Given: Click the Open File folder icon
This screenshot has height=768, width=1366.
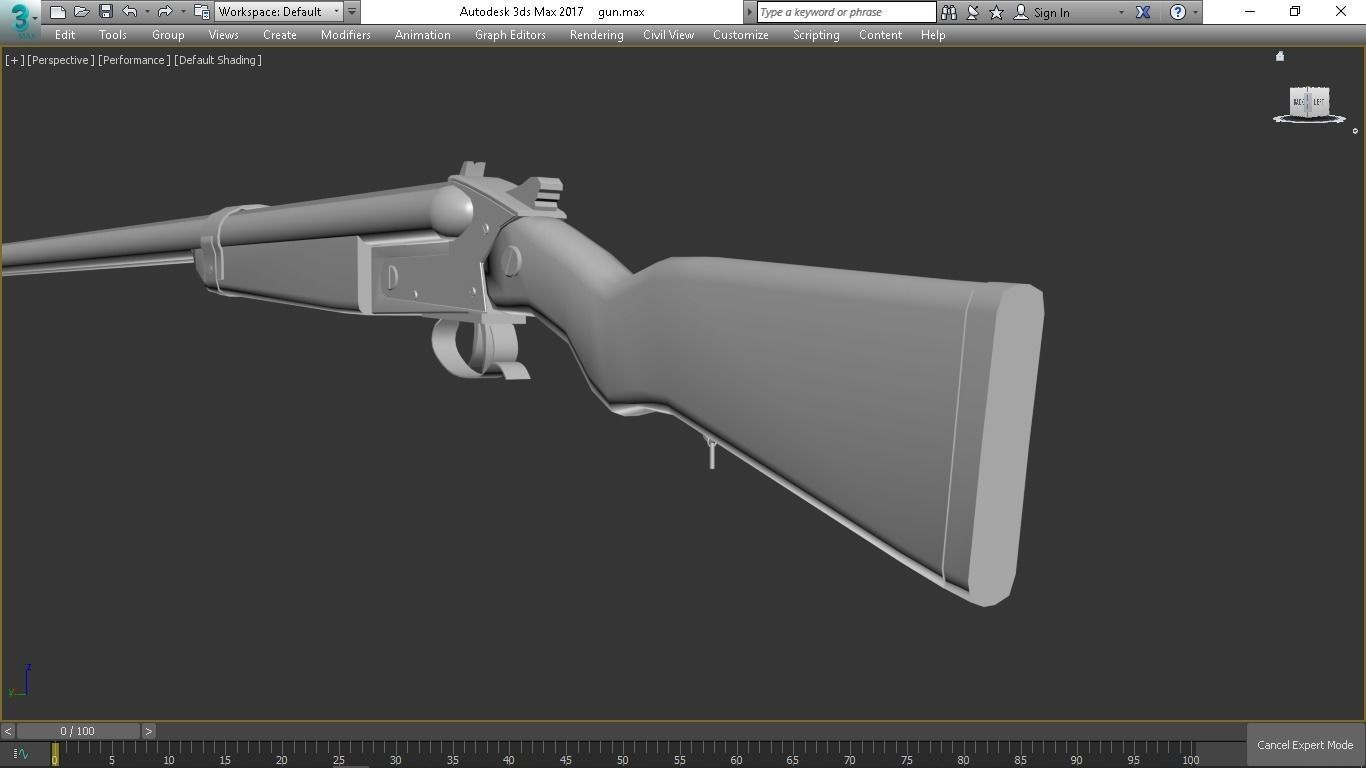Looking at the screenshot, I should point(82,12).
